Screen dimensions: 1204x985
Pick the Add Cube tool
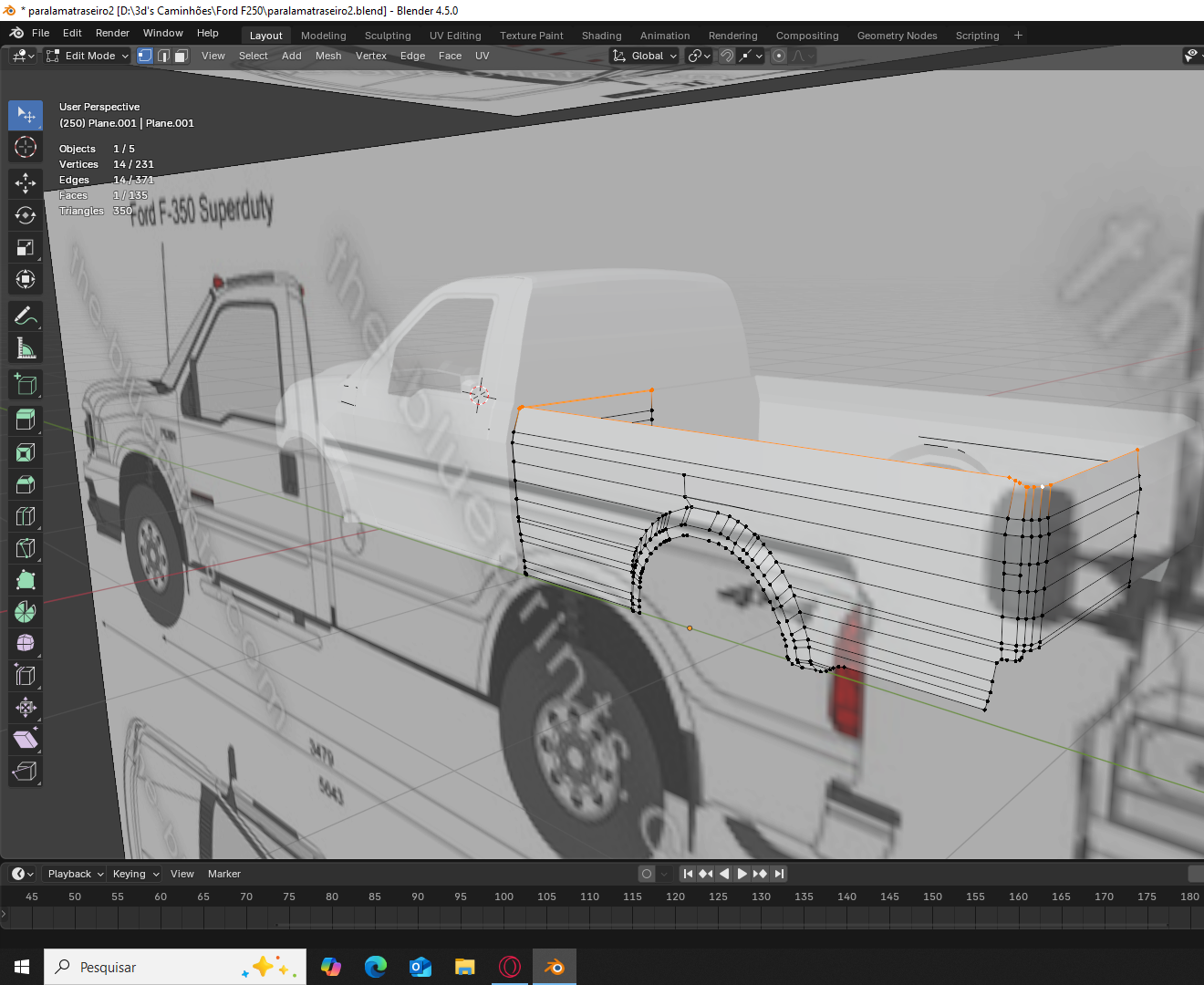coord(26,384)
